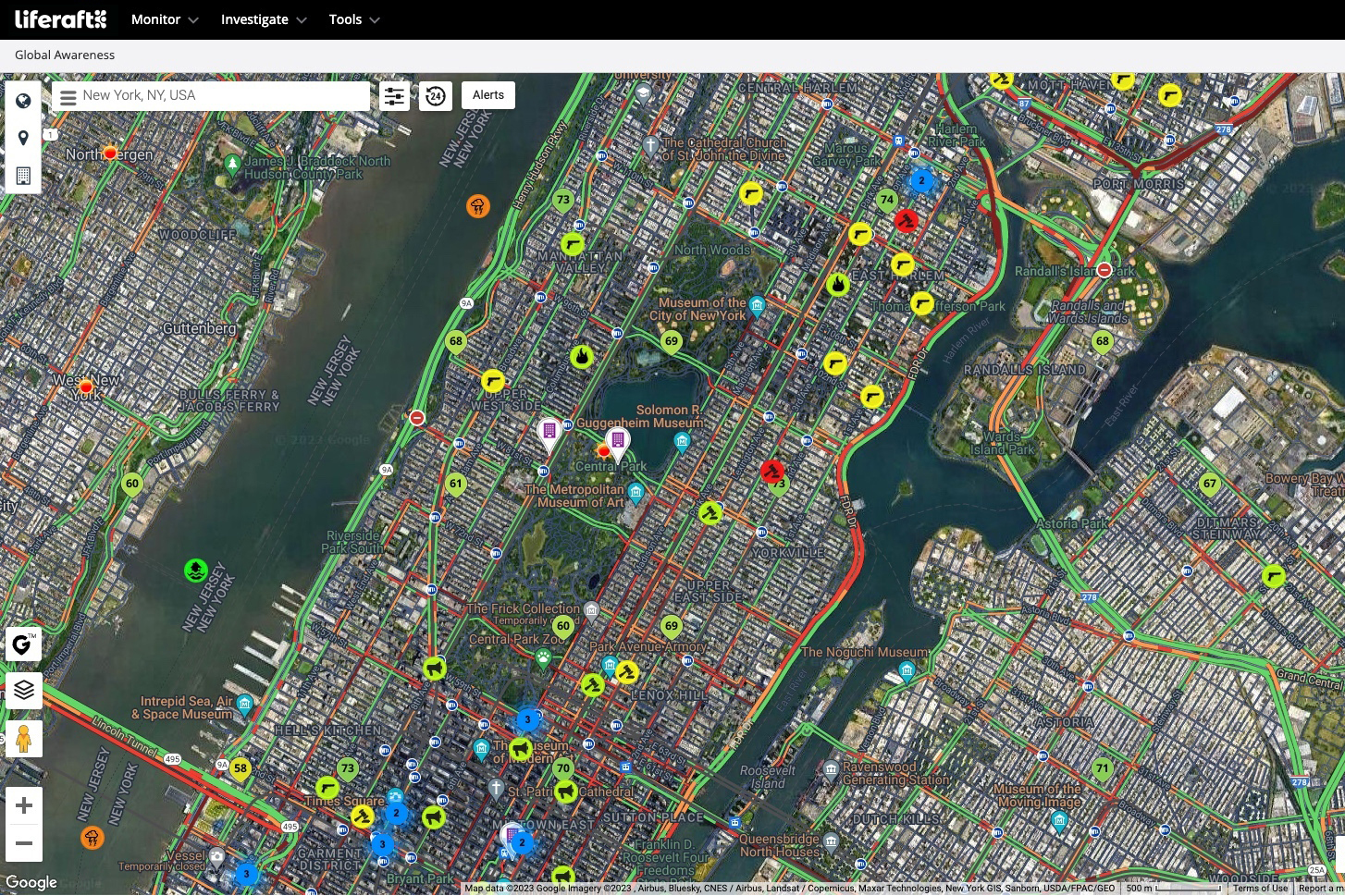Select the Street View pegman
Viewport: 1345px width, 896px height.
pos(23,740)
